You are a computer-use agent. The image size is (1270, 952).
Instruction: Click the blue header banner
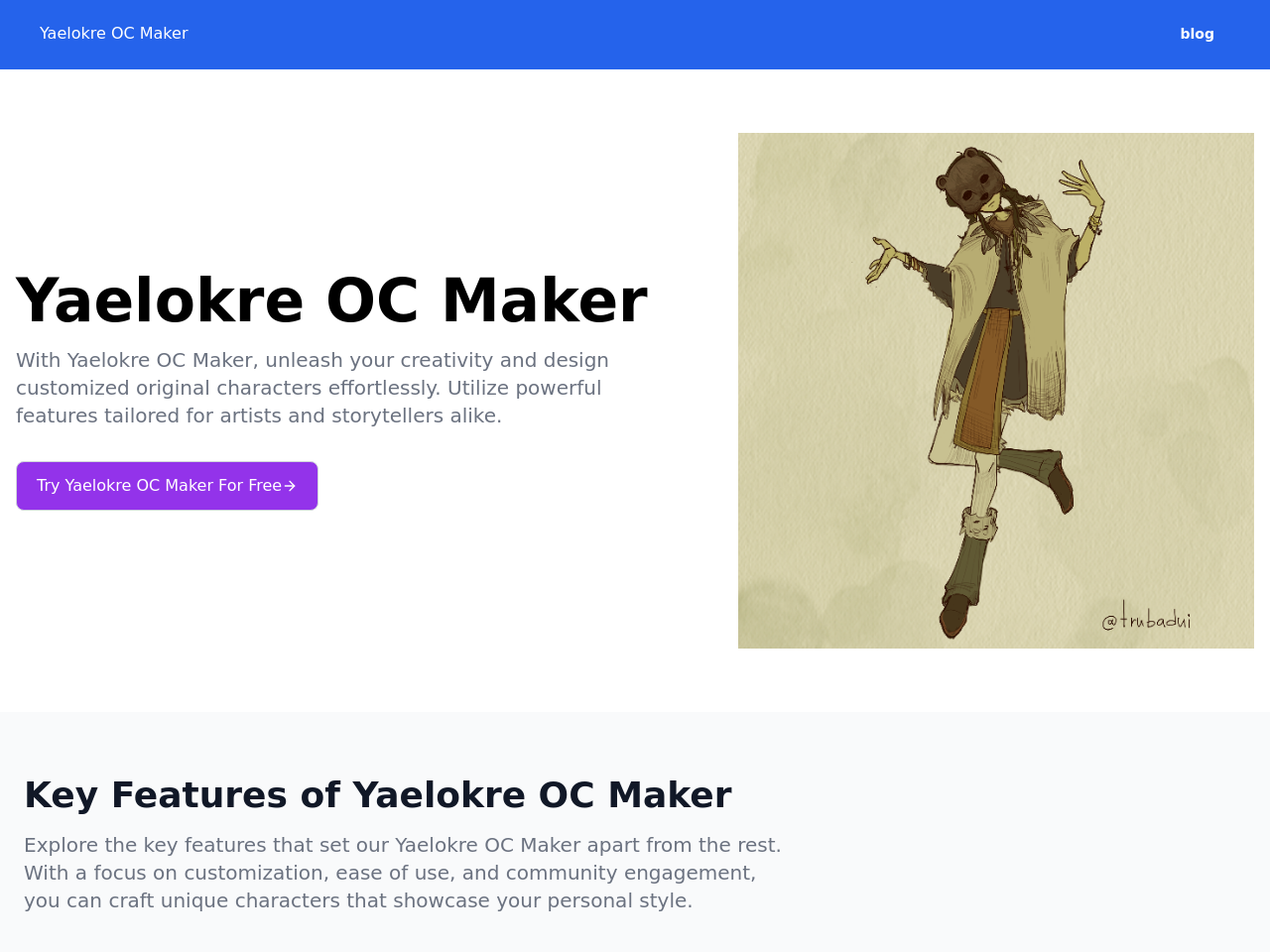[x=635, y=35]
